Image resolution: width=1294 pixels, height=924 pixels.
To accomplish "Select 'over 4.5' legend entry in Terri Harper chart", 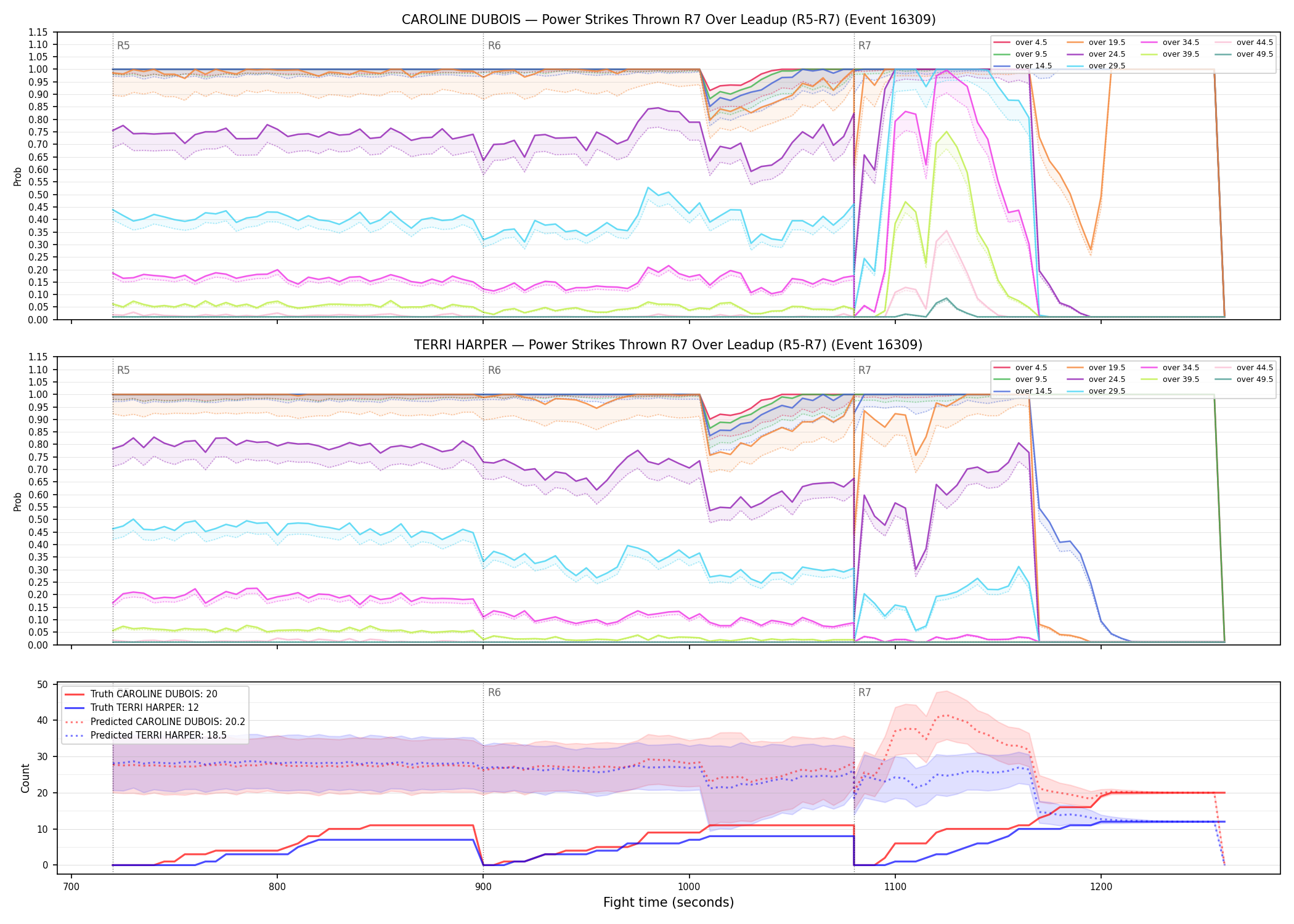I will coord(1020,368).
